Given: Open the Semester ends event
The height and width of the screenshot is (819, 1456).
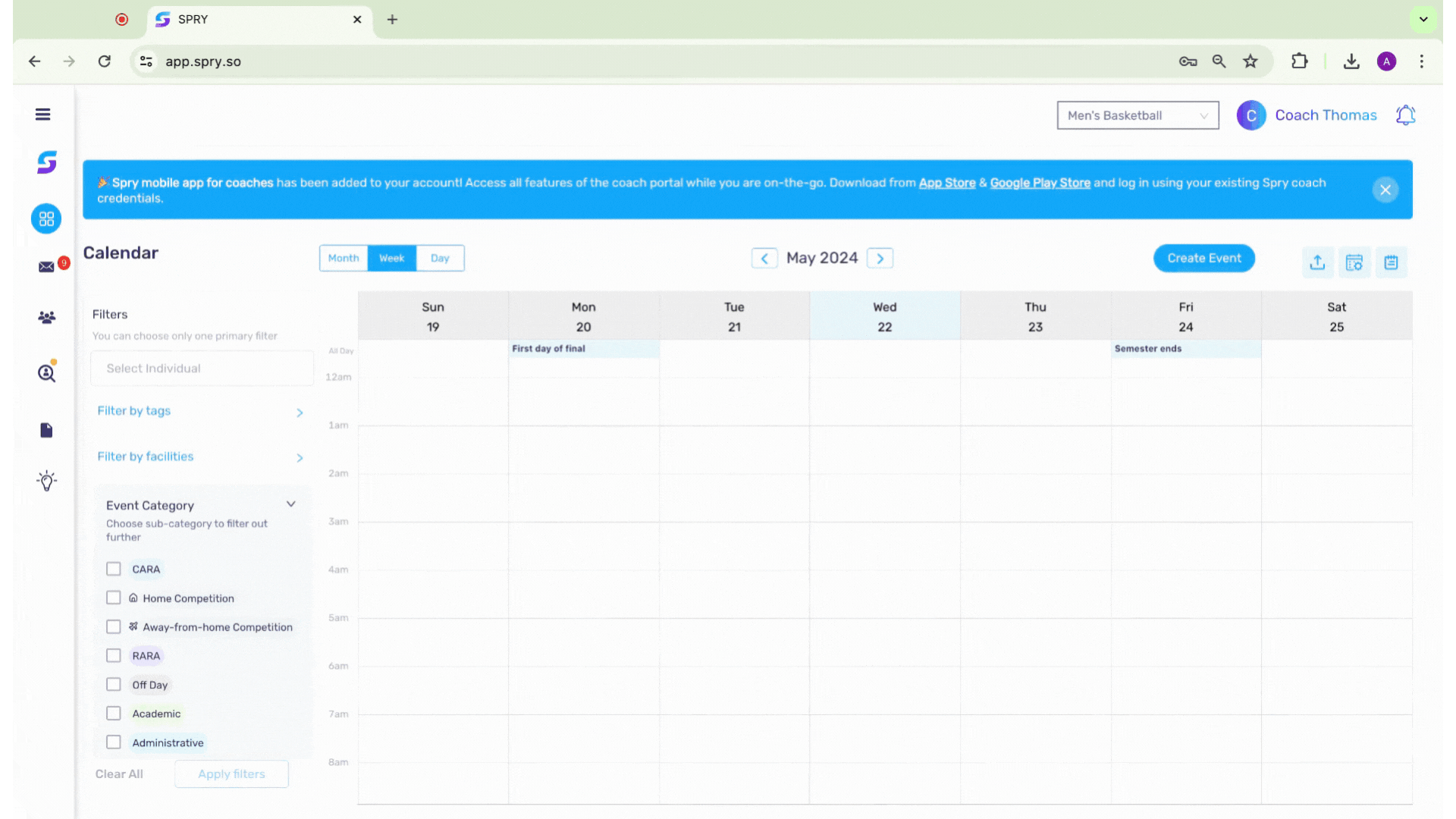Looking at the screenshot, I should [1186, 349].
